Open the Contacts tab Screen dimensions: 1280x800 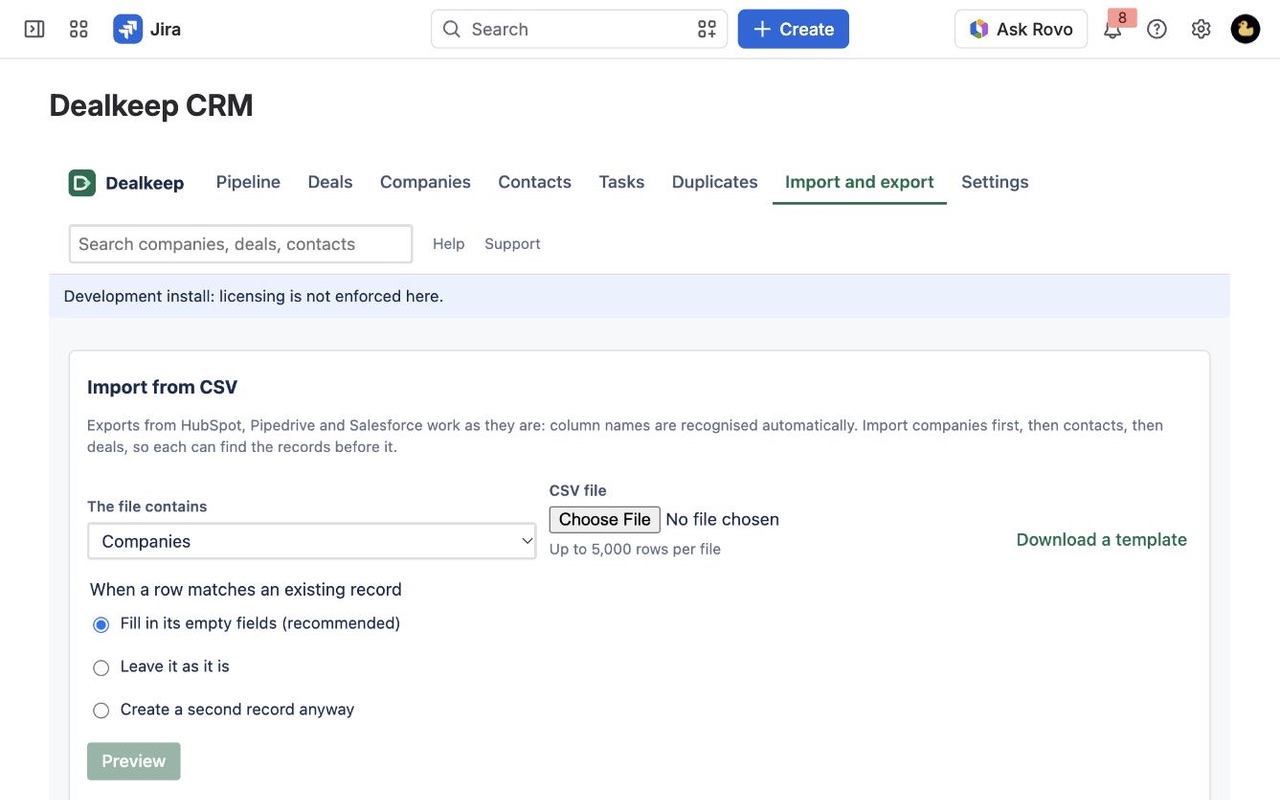535,182
